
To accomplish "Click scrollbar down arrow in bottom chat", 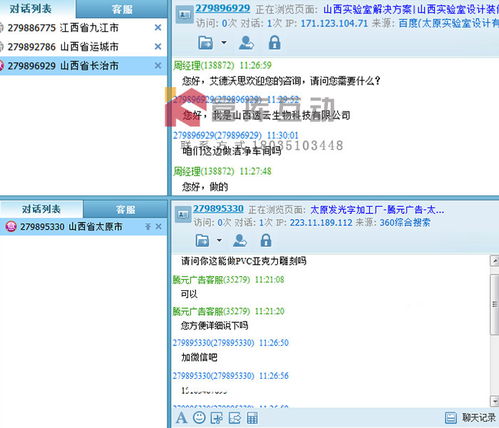I will pos(494,400).
